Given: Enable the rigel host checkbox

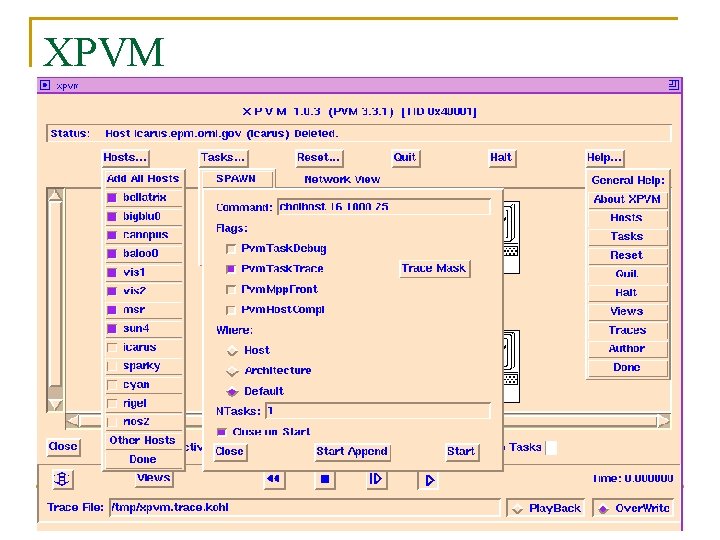Looking at the screenshot, I should pyautogui.click(x=112, y=404).
